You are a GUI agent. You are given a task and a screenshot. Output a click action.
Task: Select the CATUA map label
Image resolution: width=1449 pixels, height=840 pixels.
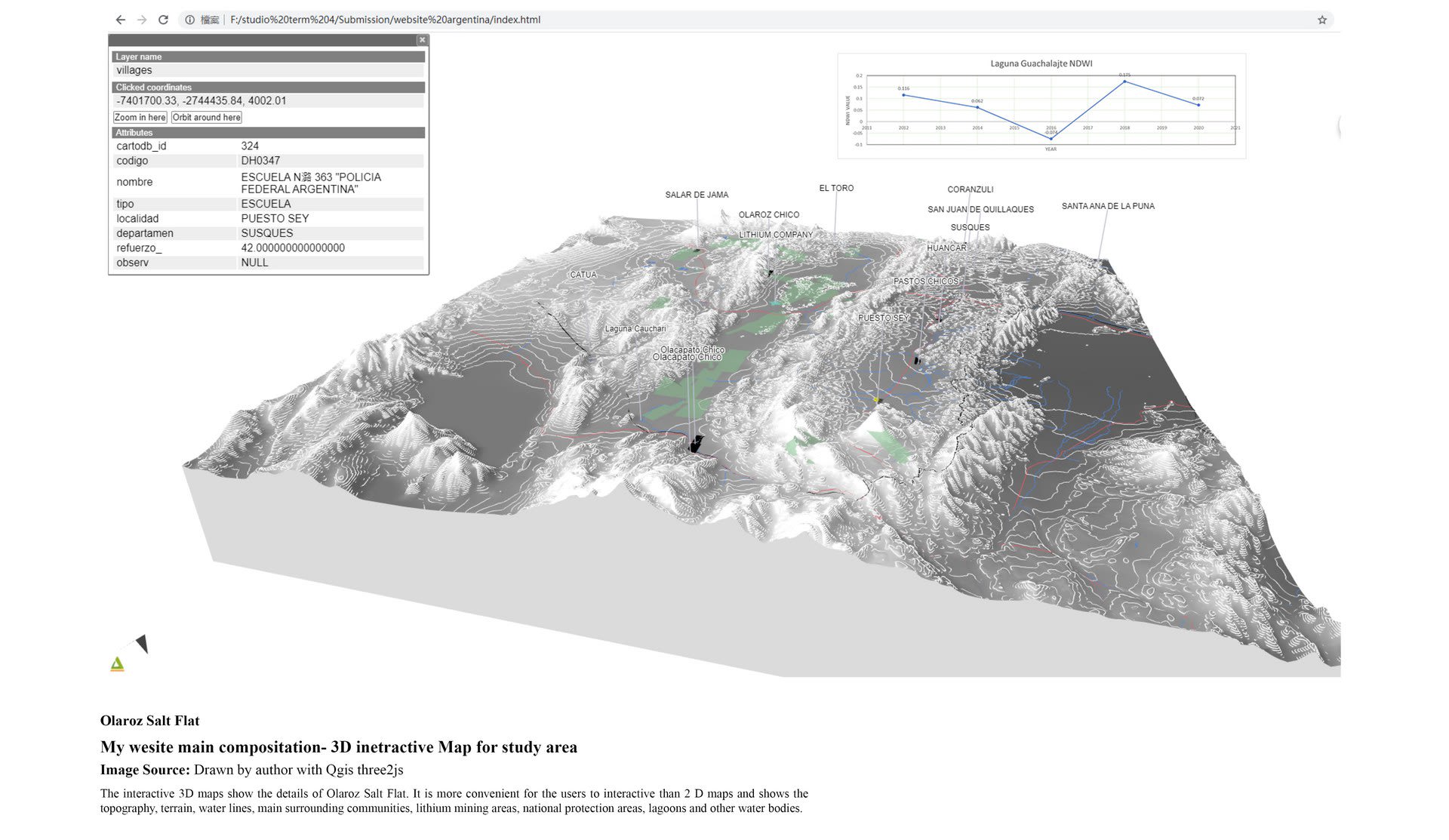click(x=583, y=275)
